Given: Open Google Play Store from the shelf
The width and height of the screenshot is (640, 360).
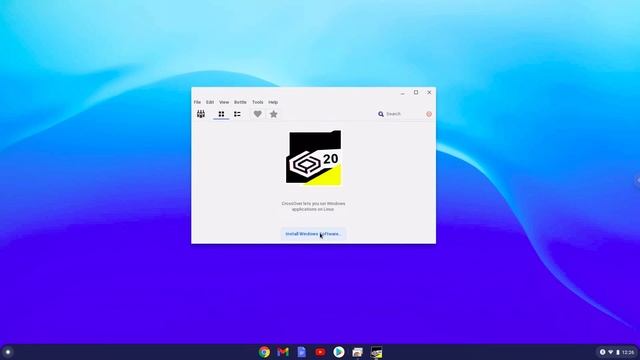Looking at the screenshot, I should click(x=339, y=352).
